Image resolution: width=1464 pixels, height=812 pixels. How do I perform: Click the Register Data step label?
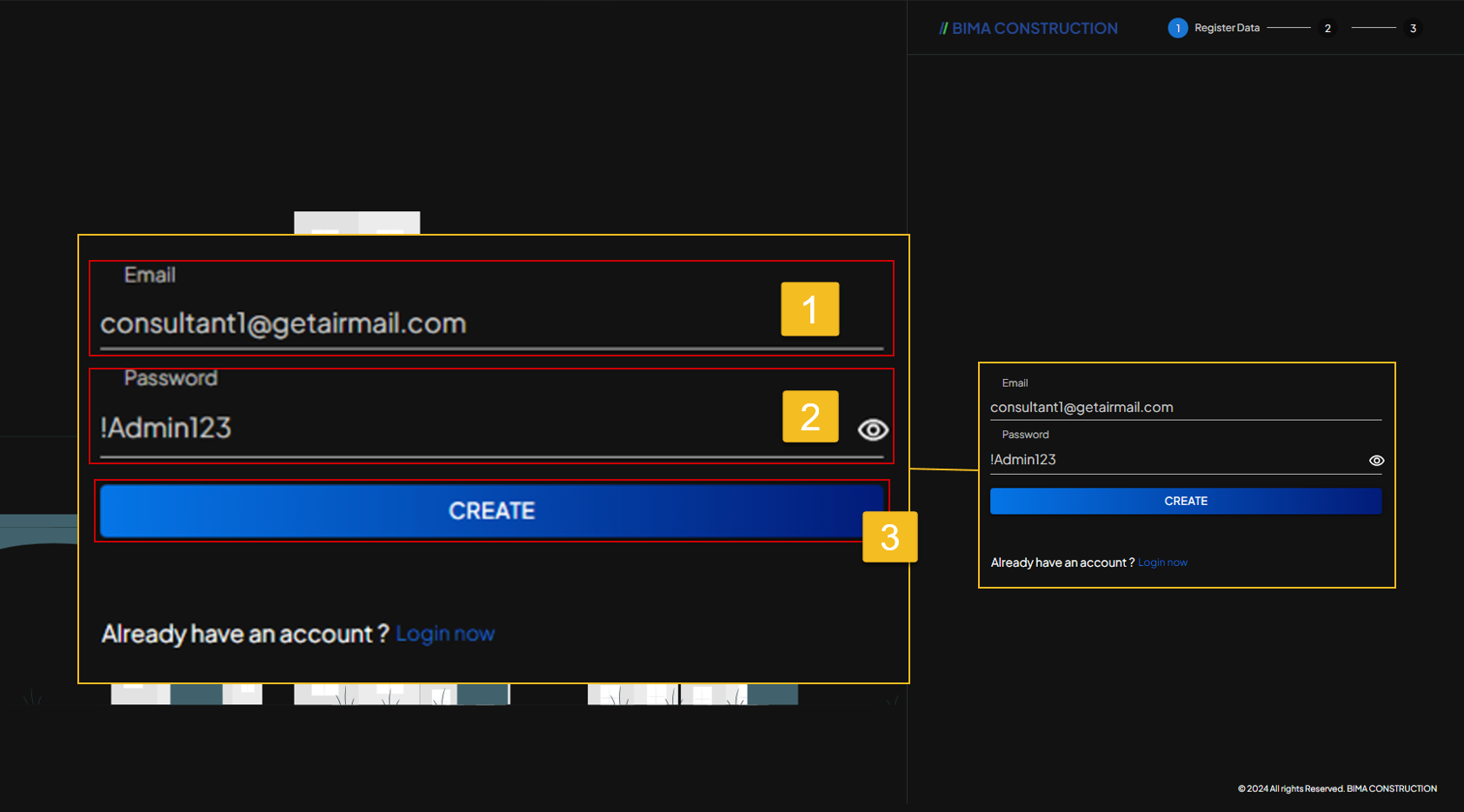click(x=1227, y=27)
